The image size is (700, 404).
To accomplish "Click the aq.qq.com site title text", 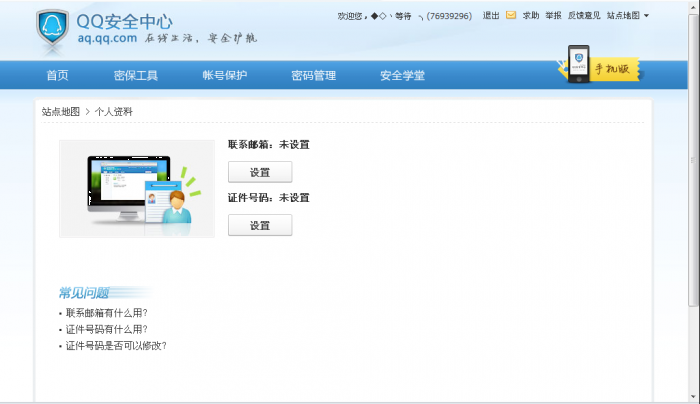I will (x=107, y=38).
